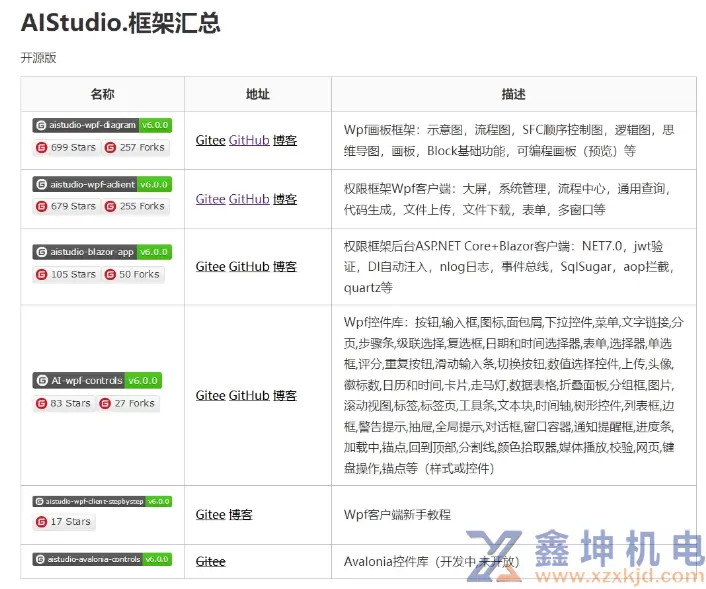Open Gitee link in wpf-diagram row
Image resolution: width=706 pixels, height=589 pixels.
point(210,140)
